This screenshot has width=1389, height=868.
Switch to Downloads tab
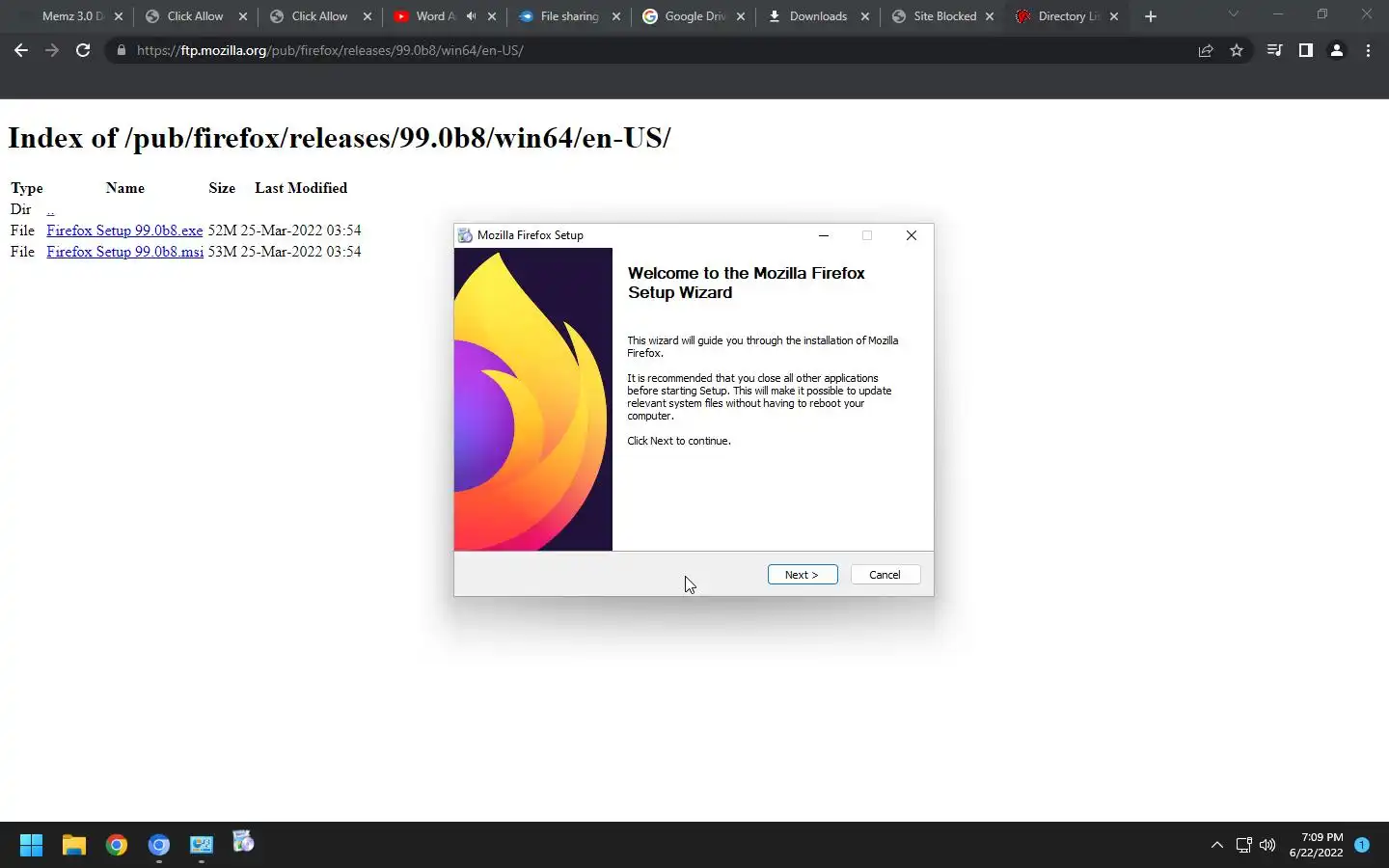tap(817, 16)
